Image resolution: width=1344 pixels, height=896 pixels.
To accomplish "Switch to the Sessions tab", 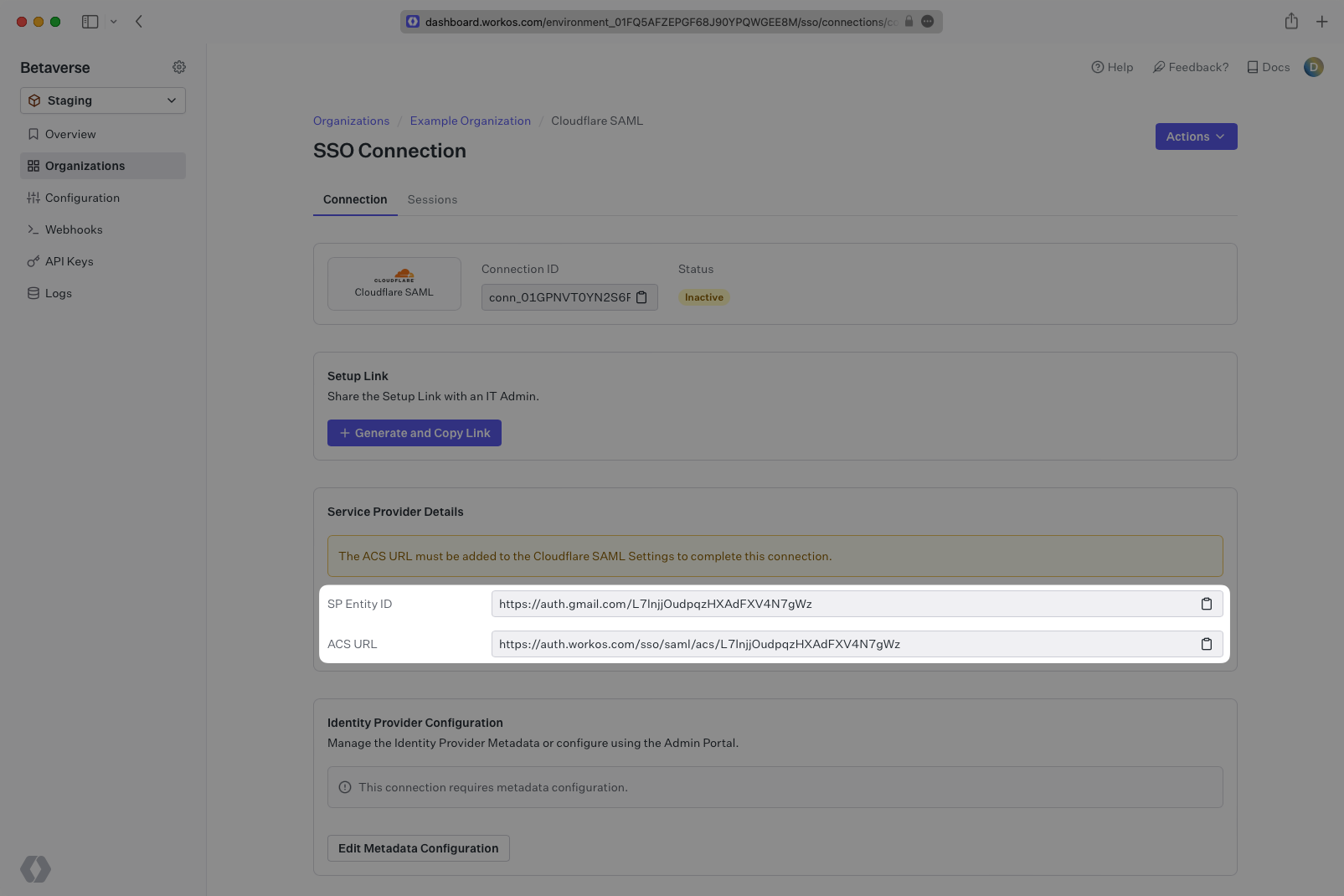I will [432, 199].
